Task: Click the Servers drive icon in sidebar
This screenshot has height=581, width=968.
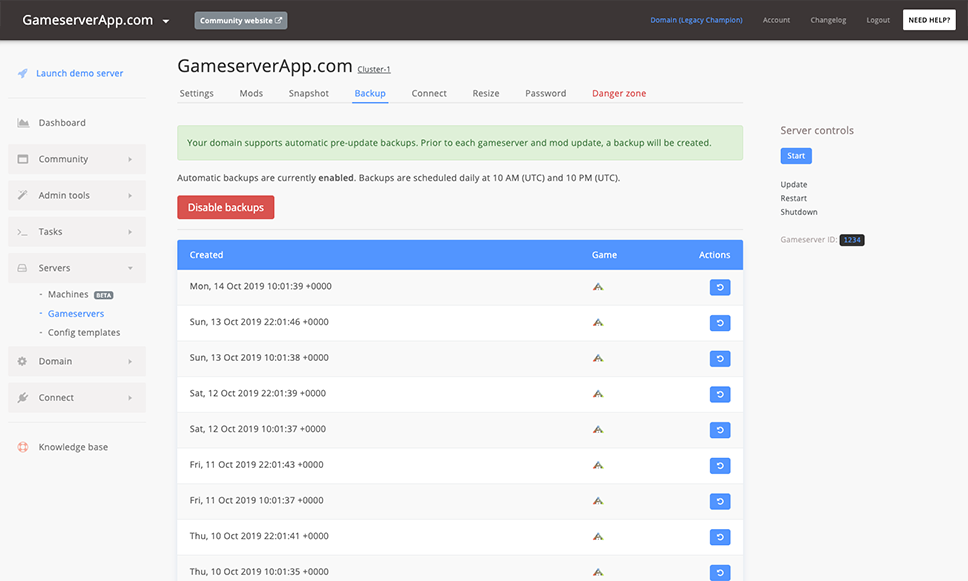Action: pyautogui.click(x=22, y=268)
